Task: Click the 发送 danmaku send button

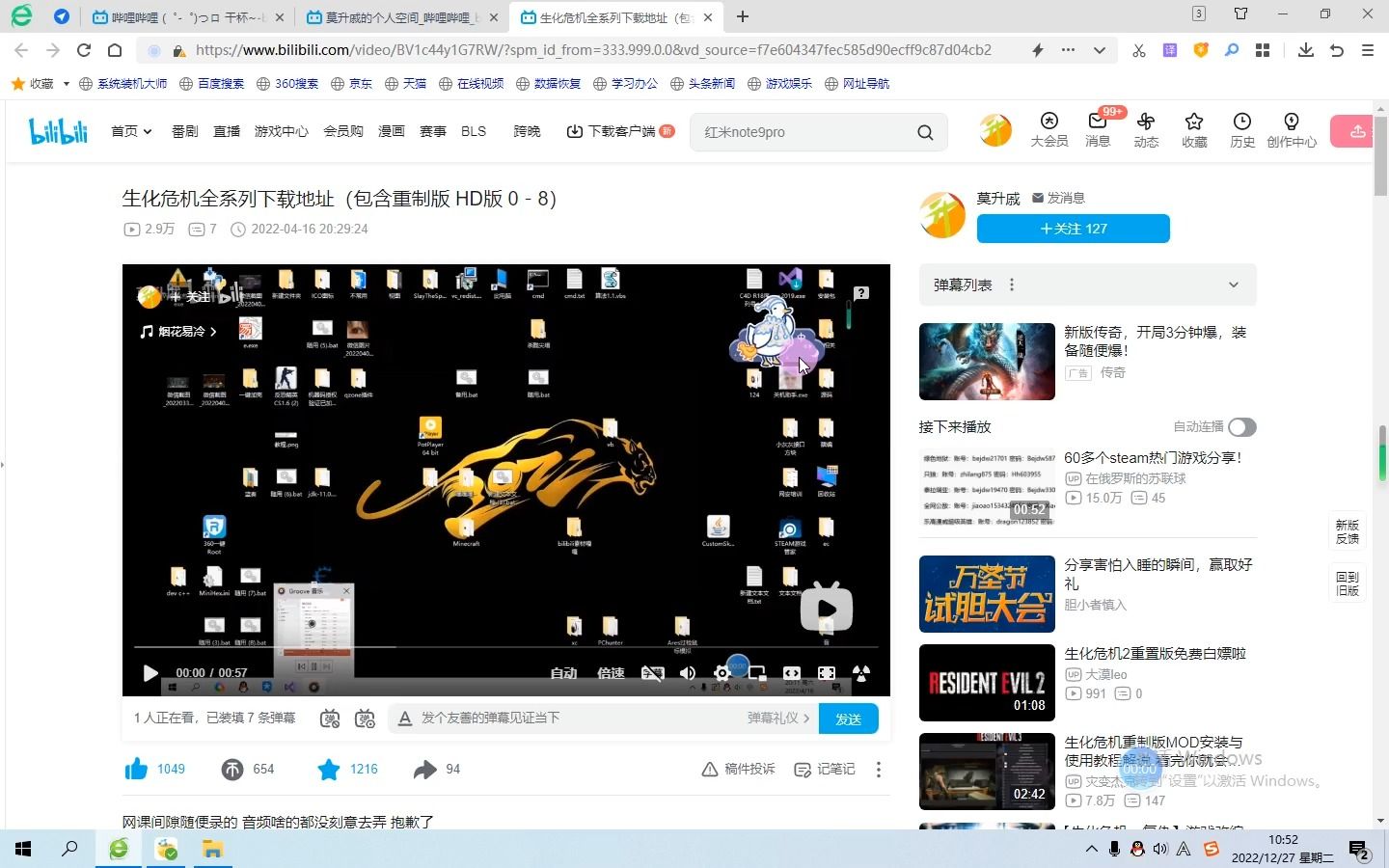Action: pyautogui.click(x=848, y=719)
